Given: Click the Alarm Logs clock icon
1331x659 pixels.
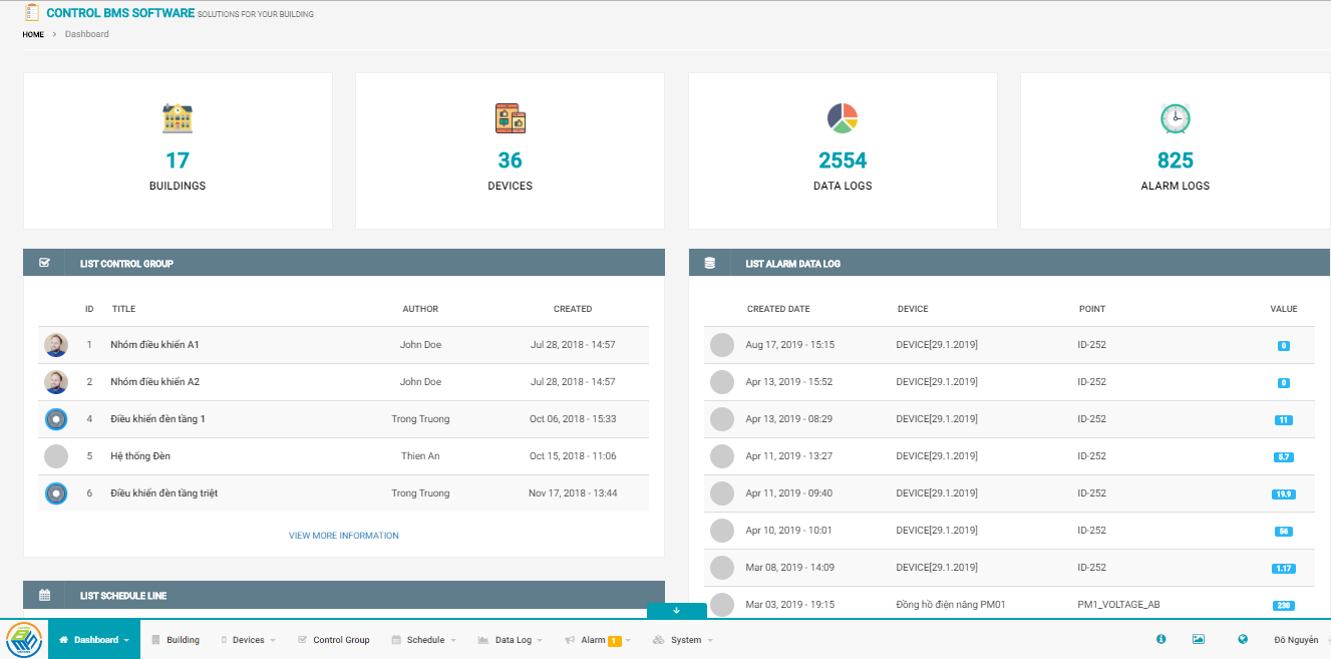Looking at the screenshot, I should point(1175,119).
